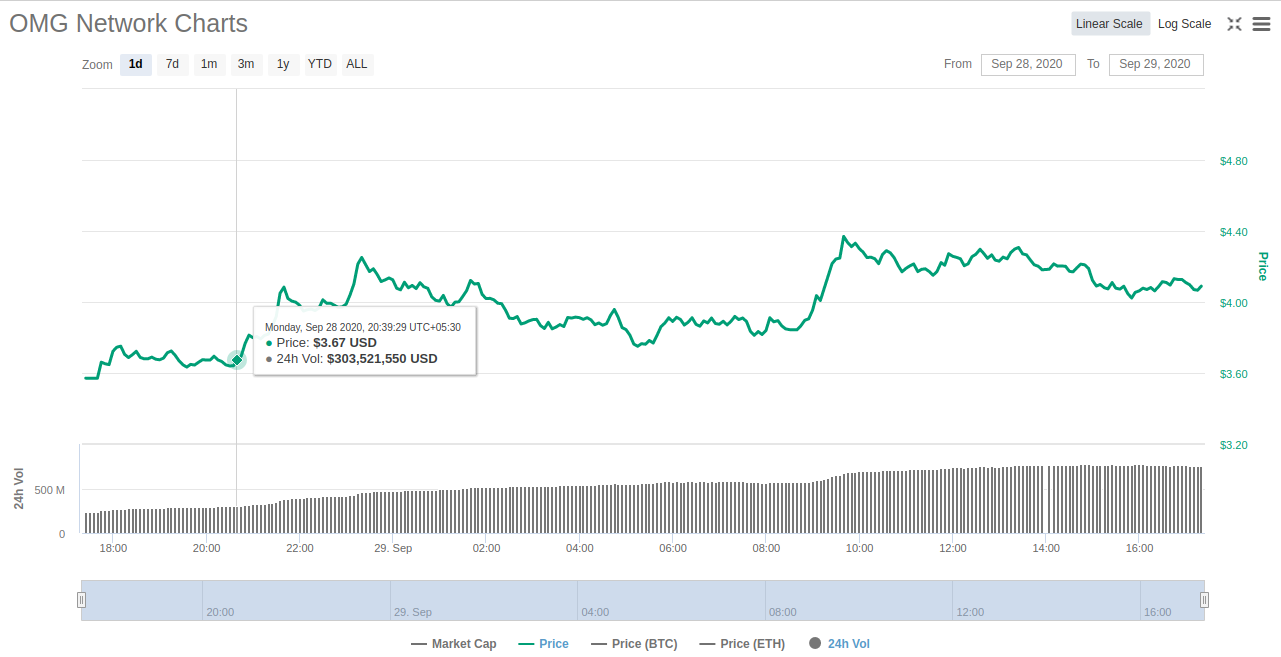The width and height of the screenshot is (1281, 657).
Task: Edit the From date field
Action: (1028, 64)
